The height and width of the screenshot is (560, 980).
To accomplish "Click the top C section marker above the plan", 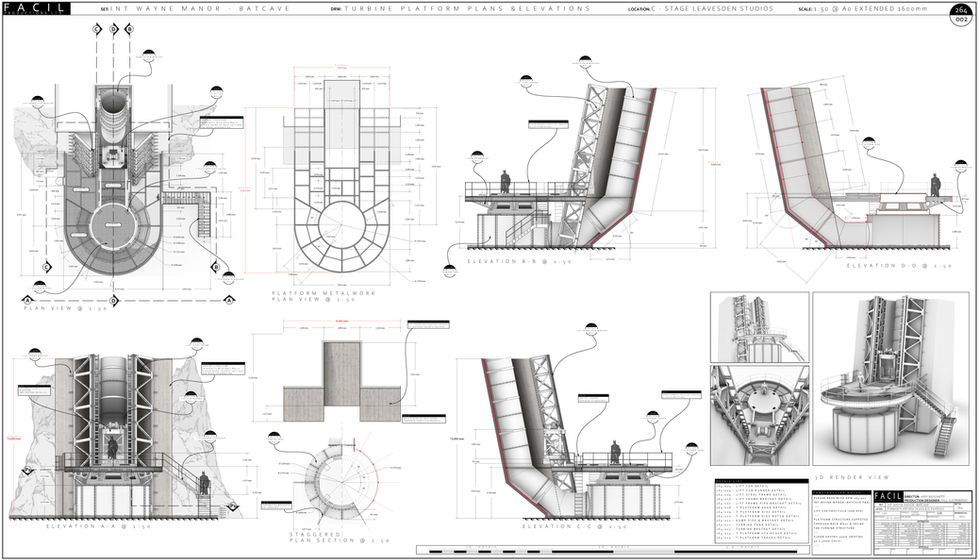I will pos(98,29).
